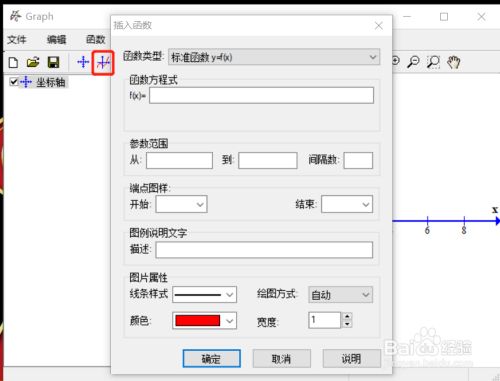Image resolution: width=500 pixels, height=381 pixels.
Task: Open the 开始 endpoint style dropdown
Action: click(x=181, y=204)
